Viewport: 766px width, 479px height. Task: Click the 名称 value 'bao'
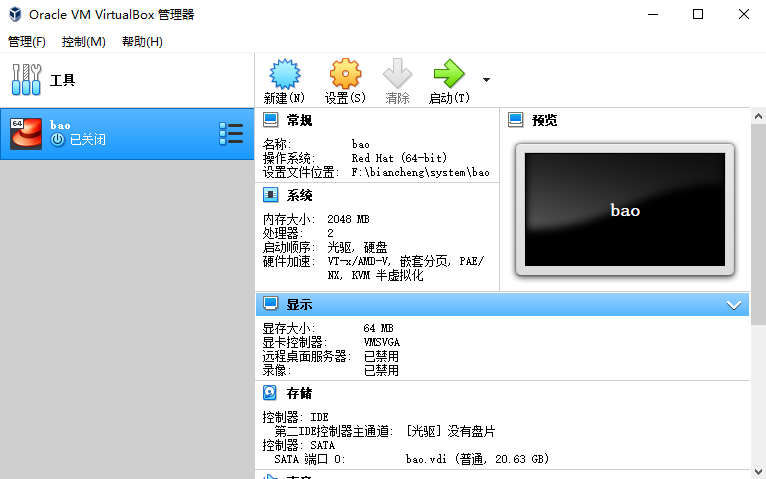pos(361,145)
